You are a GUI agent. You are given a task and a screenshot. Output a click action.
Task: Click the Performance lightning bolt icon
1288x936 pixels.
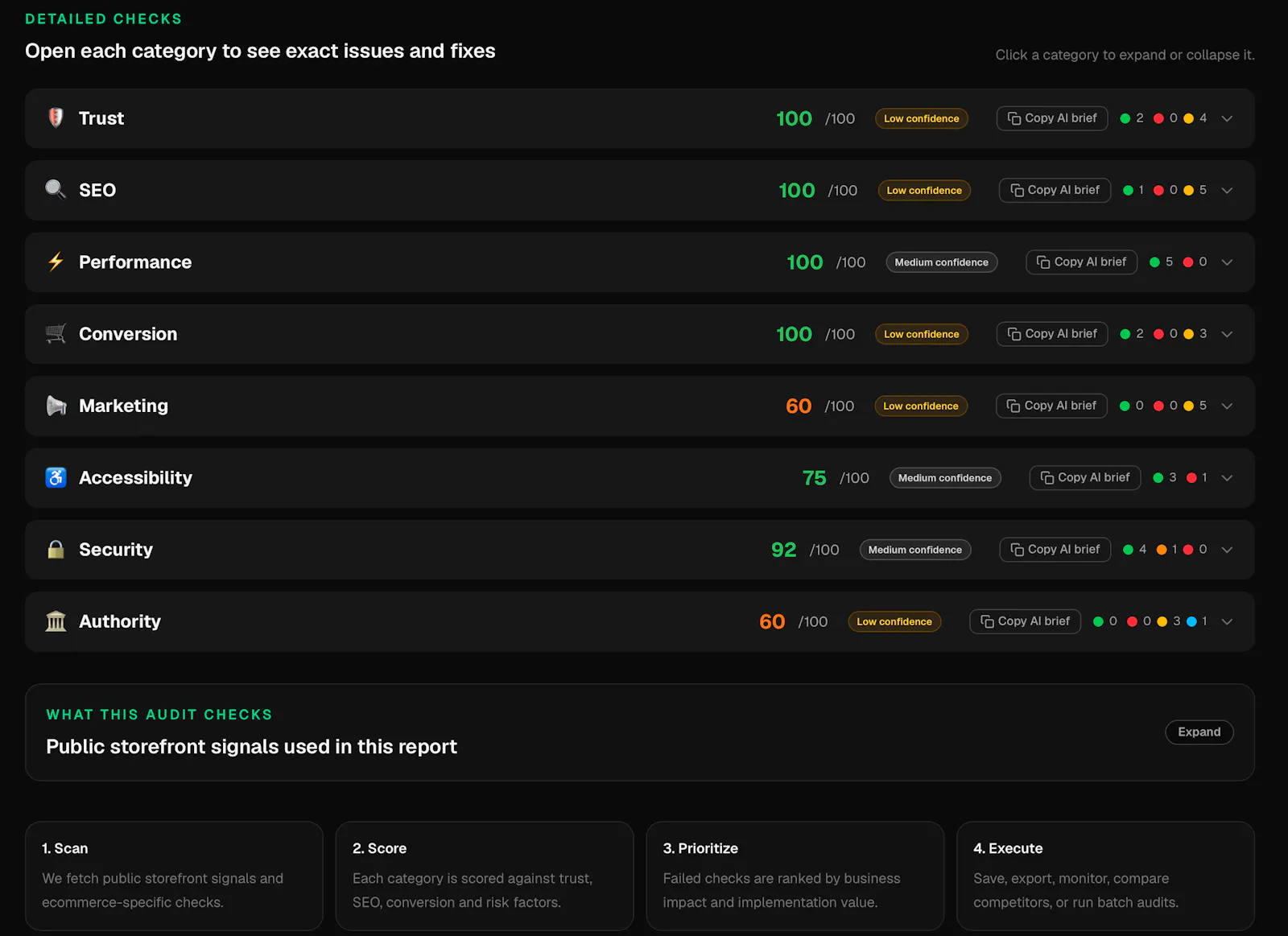[56, 262]
